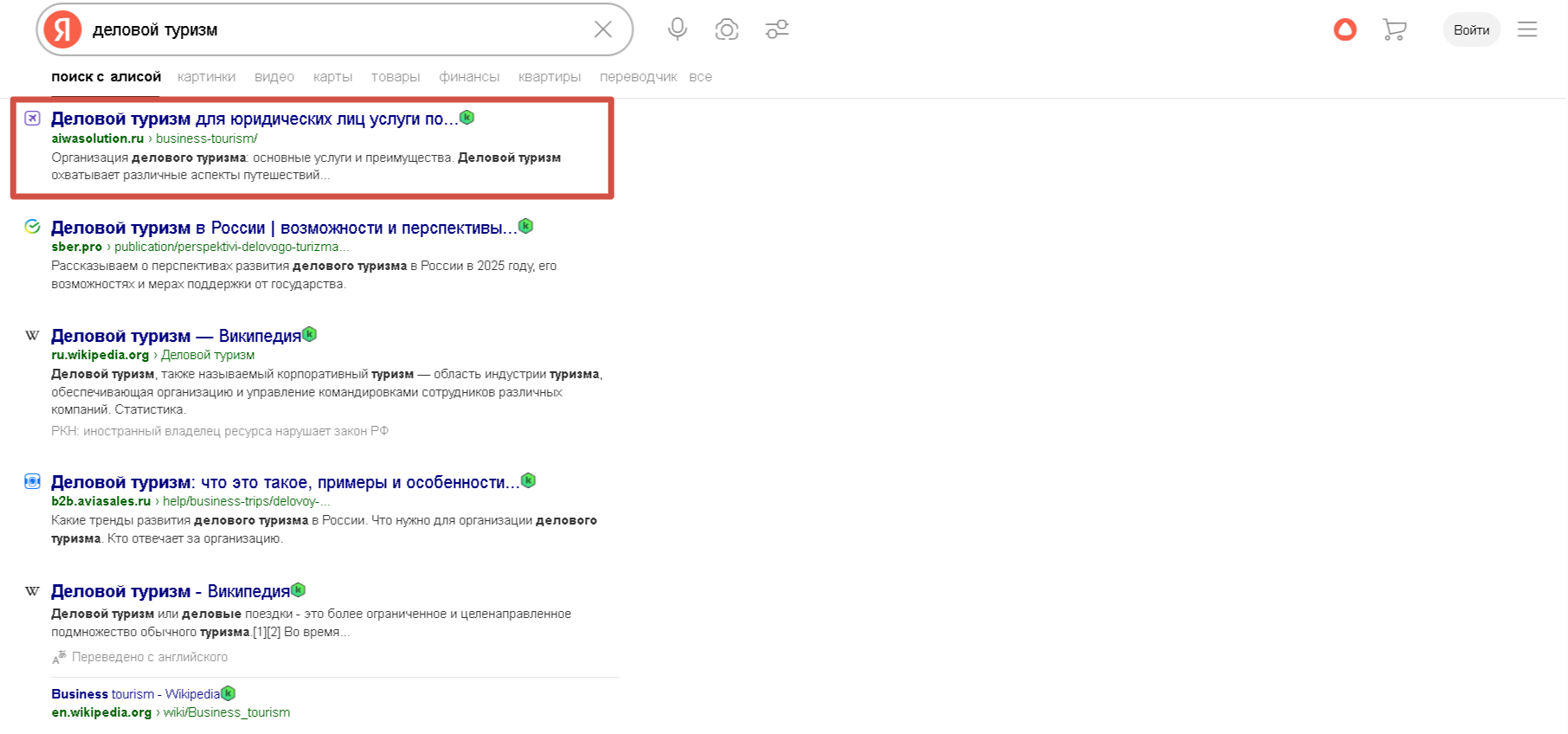Switch to квартиры tab
This screenshot has width=1568, height=734.
(549, 77)
